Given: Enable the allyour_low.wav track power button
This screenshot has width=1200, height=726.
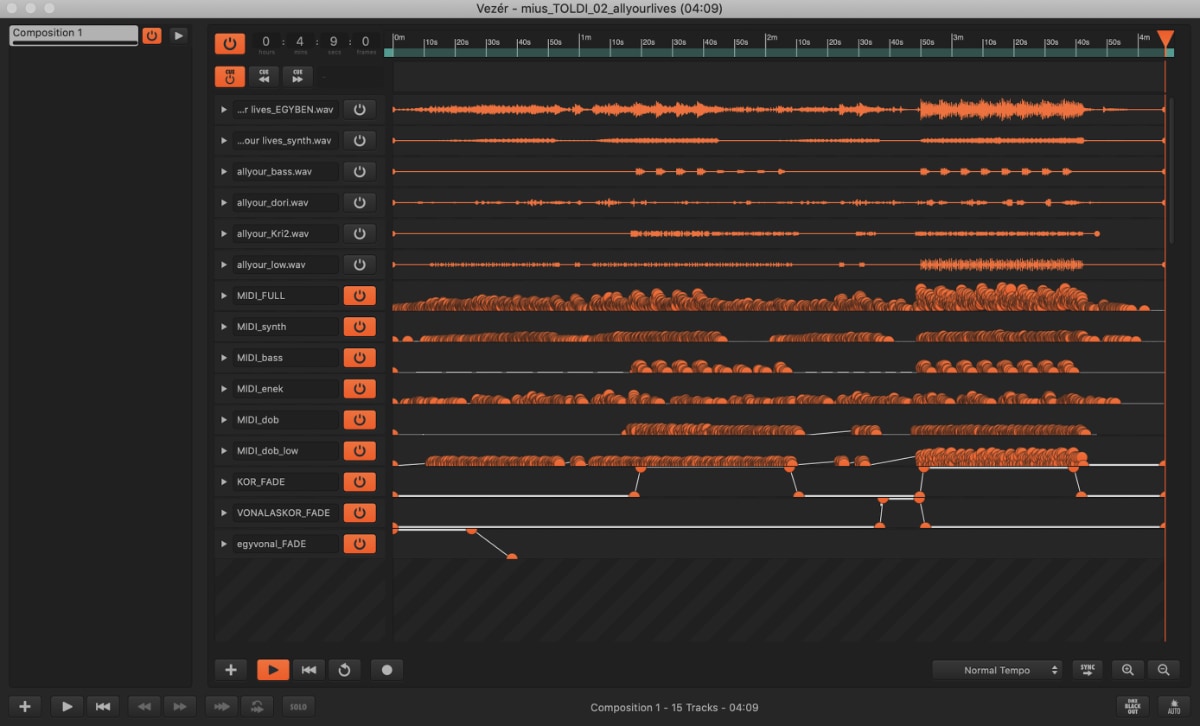Looking at the screenshot, I should [359, 264].
